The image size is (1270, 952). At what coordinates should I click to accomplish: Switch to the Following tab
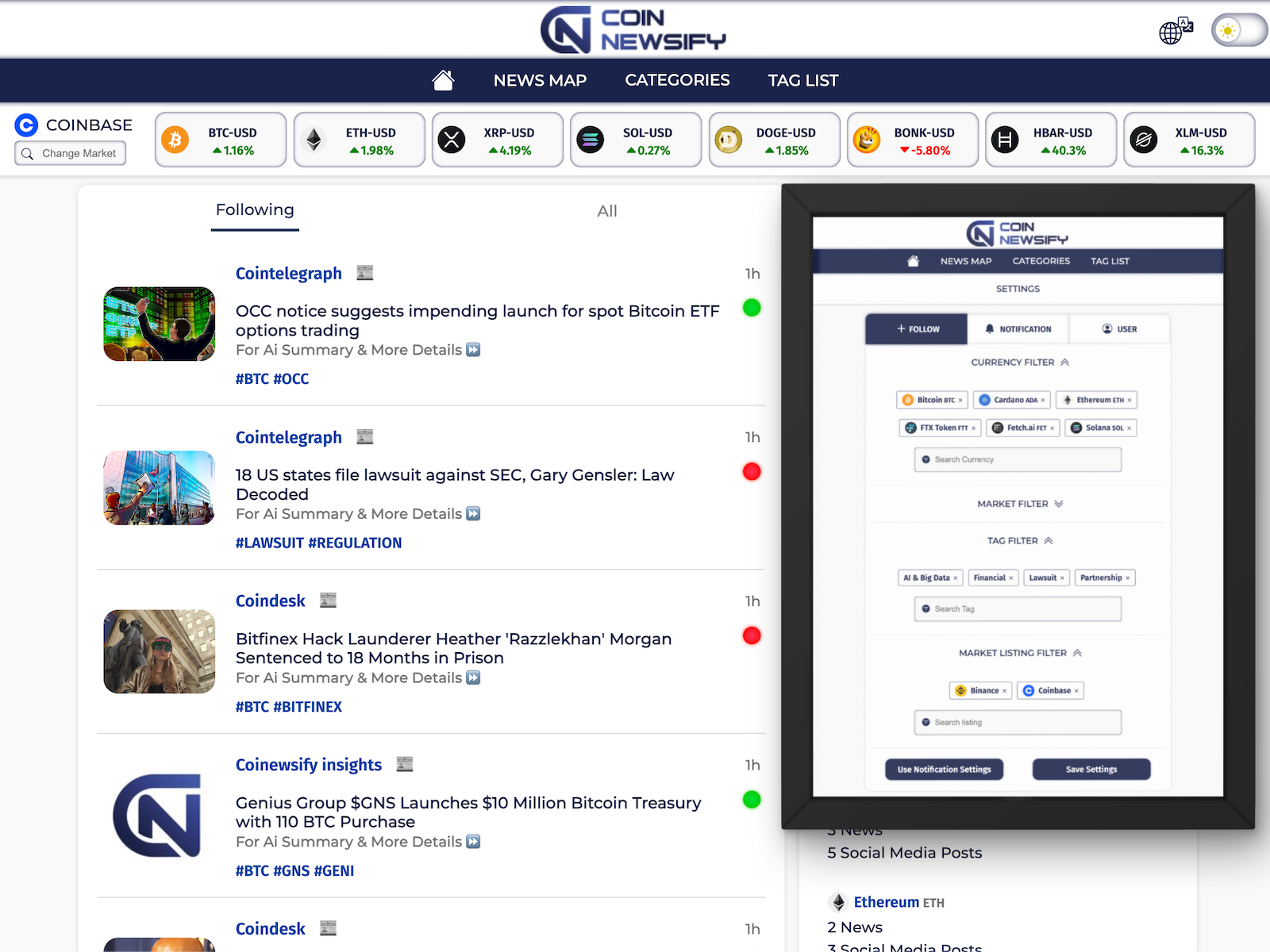(x=255, y=210)
